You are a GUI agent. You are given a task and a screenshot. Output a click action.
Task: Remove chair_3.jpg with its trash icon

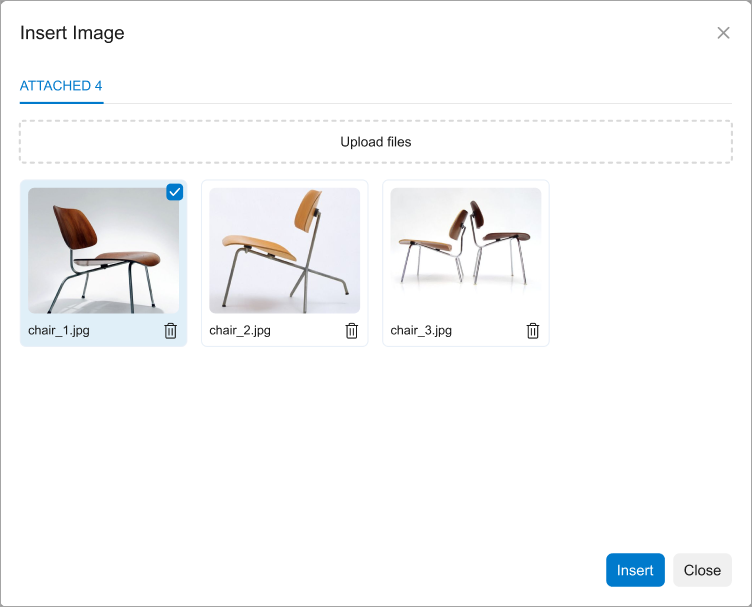tap(532, 331)
